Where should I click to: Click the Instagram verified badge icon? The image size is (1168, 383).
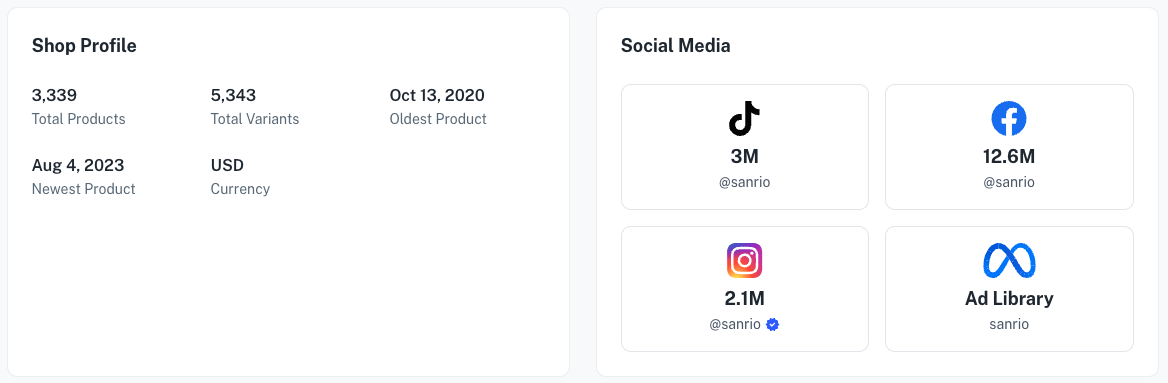[772, 325]
